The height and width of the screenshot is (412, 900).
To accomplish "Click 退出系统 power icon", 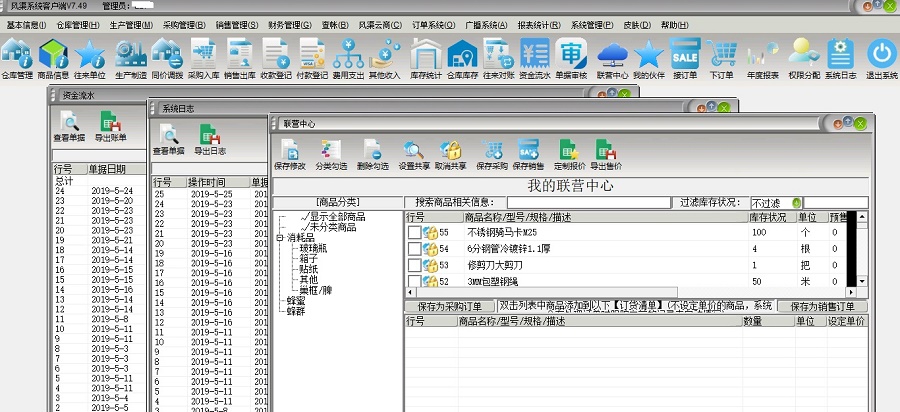I will coord(882,59).
